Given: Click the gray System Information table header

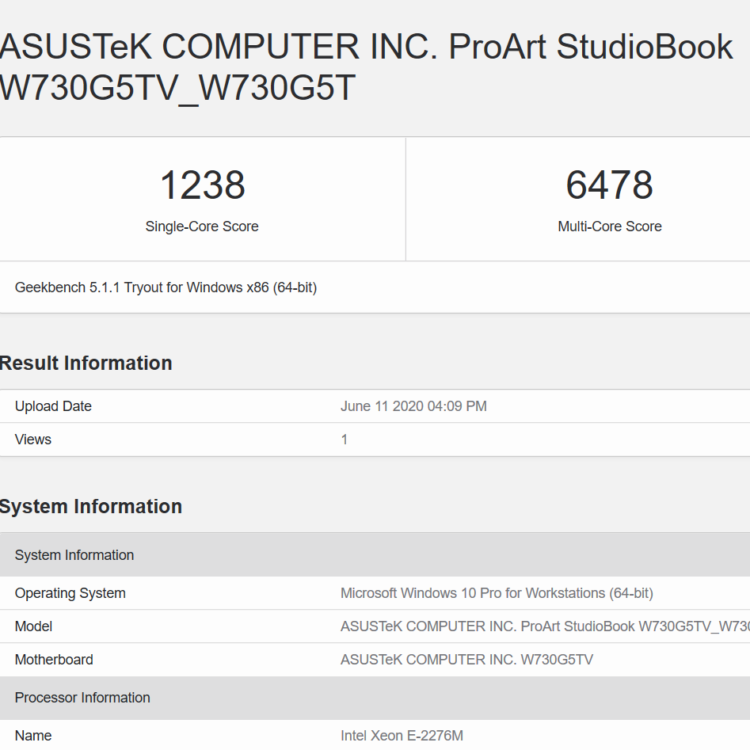Looking at the screenshot, I should point(74,555).
